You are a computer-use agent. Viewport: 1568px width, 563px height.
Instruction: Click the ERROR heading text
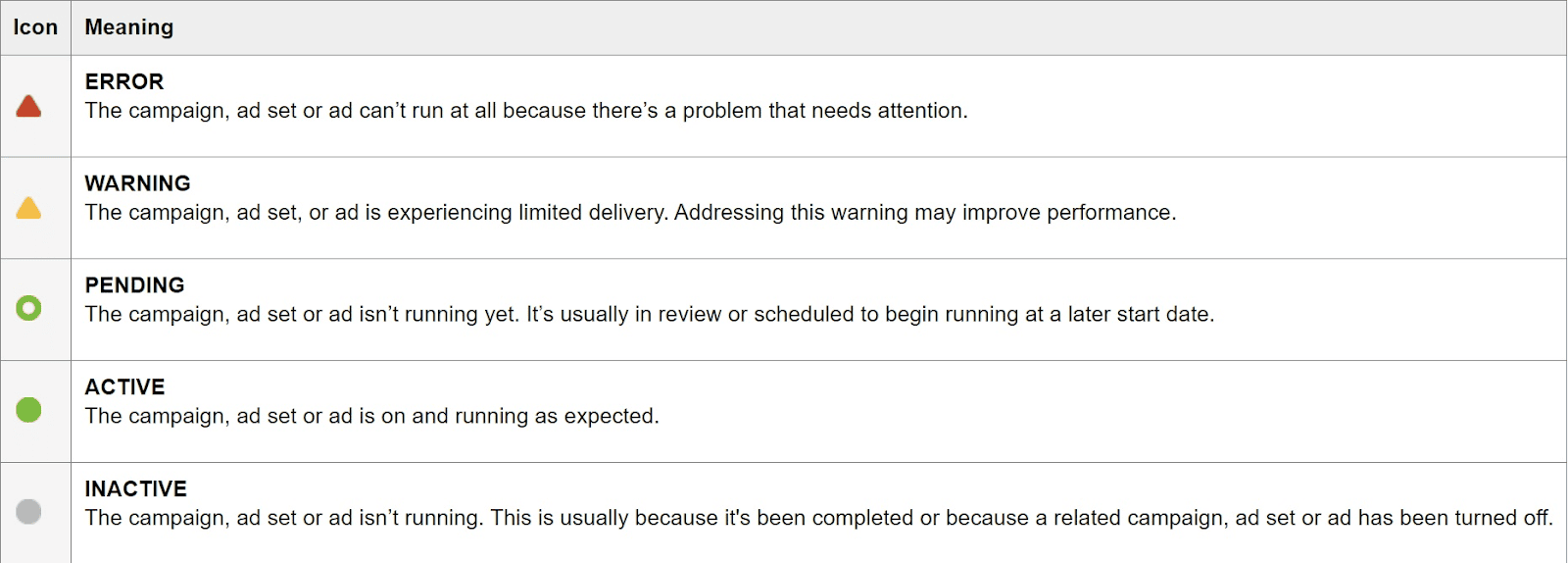pyautogui.click(x=124, y=81)
